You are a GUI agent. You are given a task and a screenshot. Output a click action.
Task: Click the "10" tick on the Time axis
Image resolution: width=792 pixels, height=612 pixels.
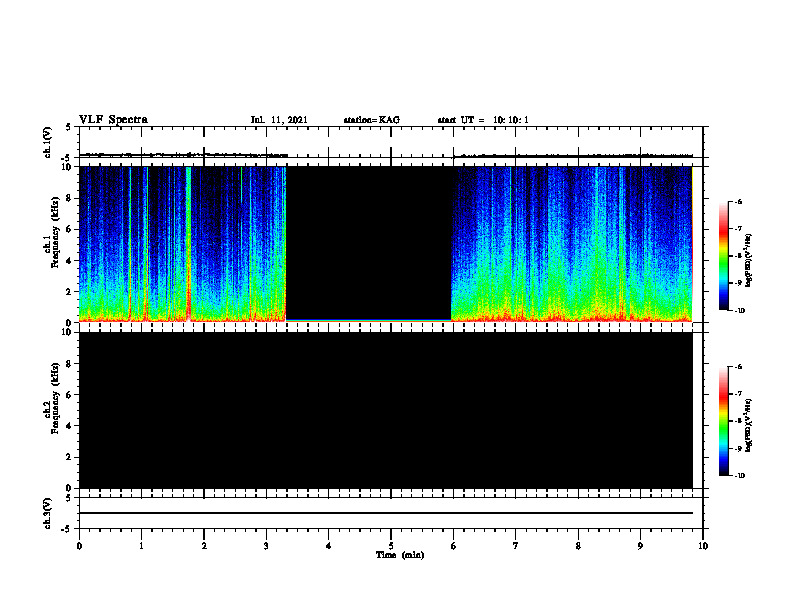pos(703,546)
